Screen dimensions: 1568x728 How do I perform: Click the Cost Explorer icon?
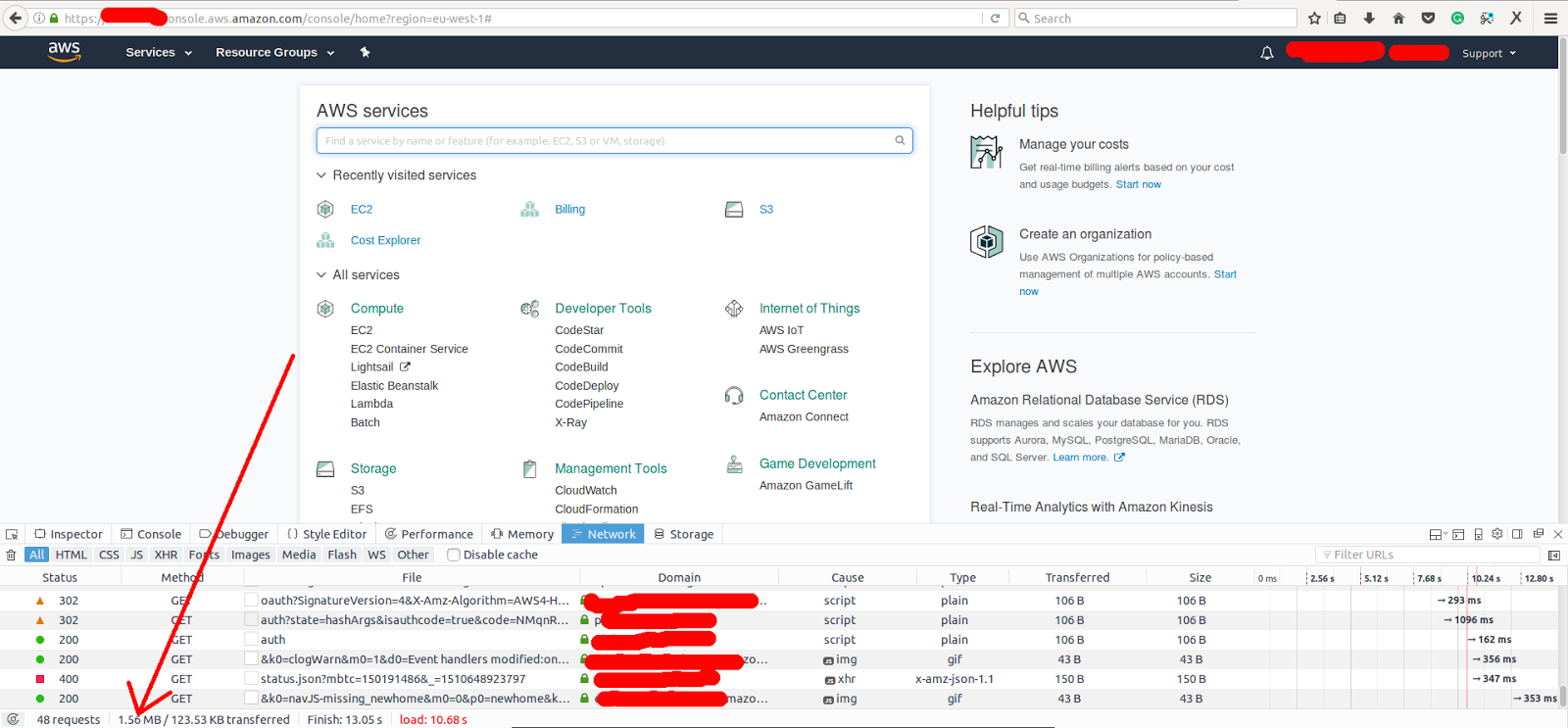point(325,240)
